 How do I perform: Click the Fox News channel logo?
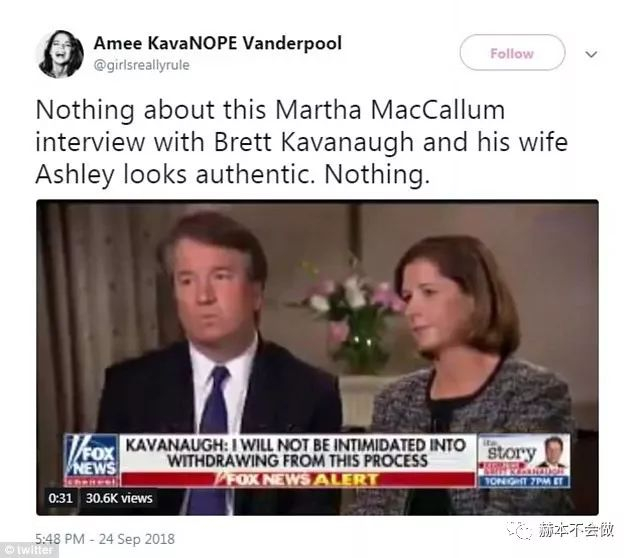coord(91,457)
